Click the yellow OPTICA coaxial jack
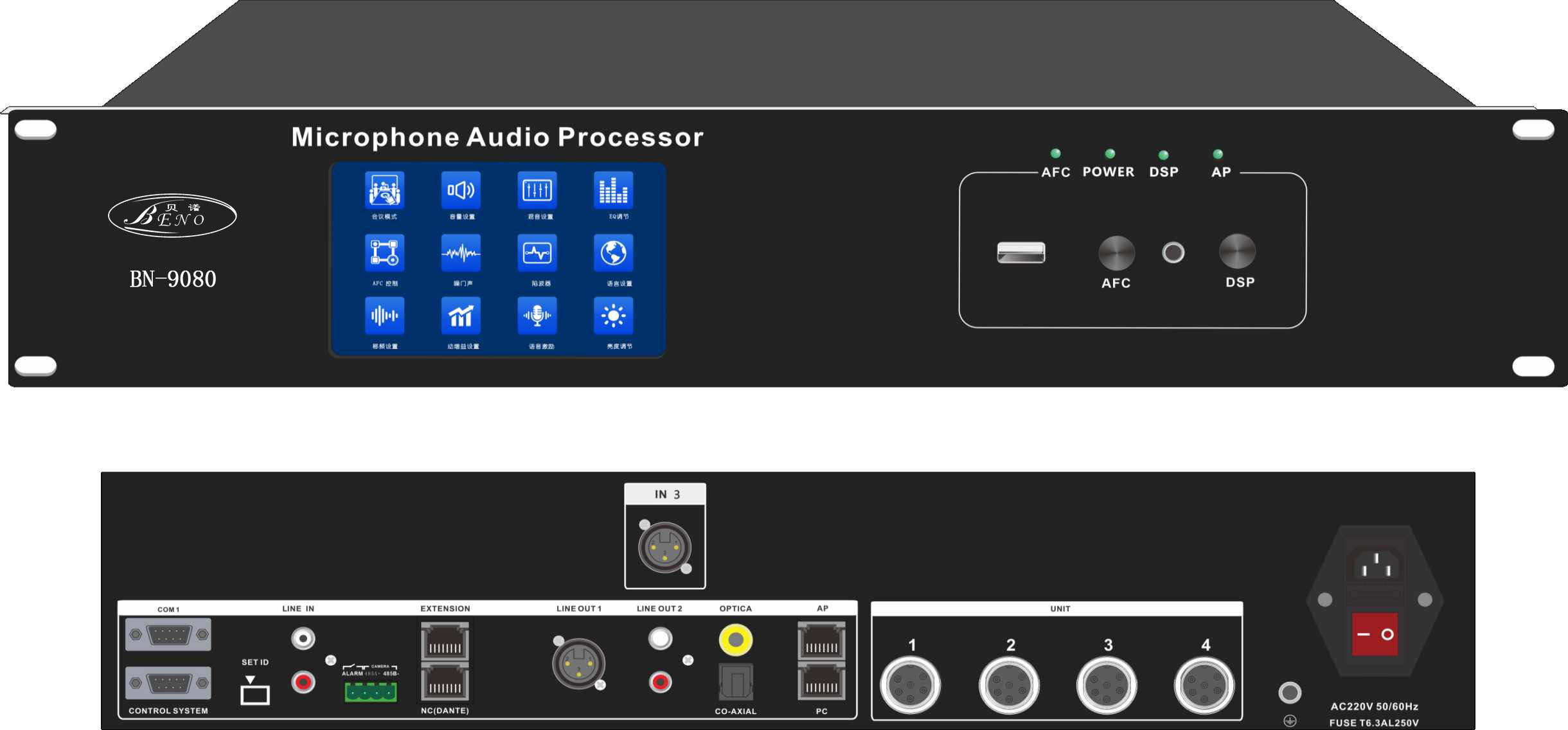The image size is (1568, 730). coord(735,639)
